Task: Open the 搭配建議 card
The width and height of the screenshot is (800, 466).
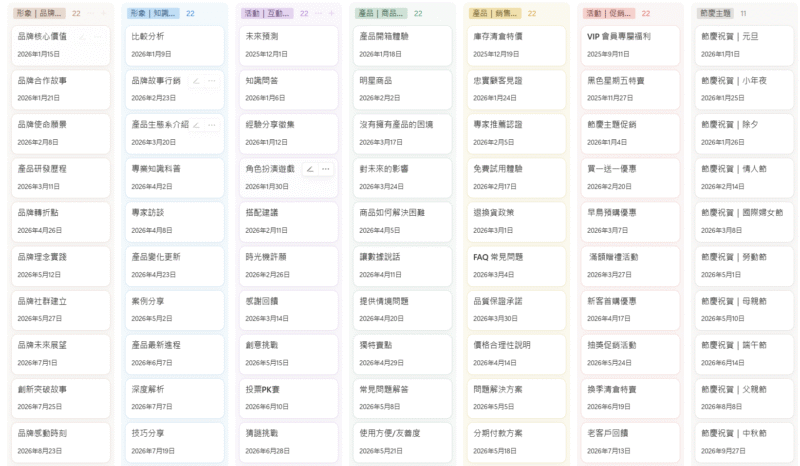Action: click(x=288, y=222)
